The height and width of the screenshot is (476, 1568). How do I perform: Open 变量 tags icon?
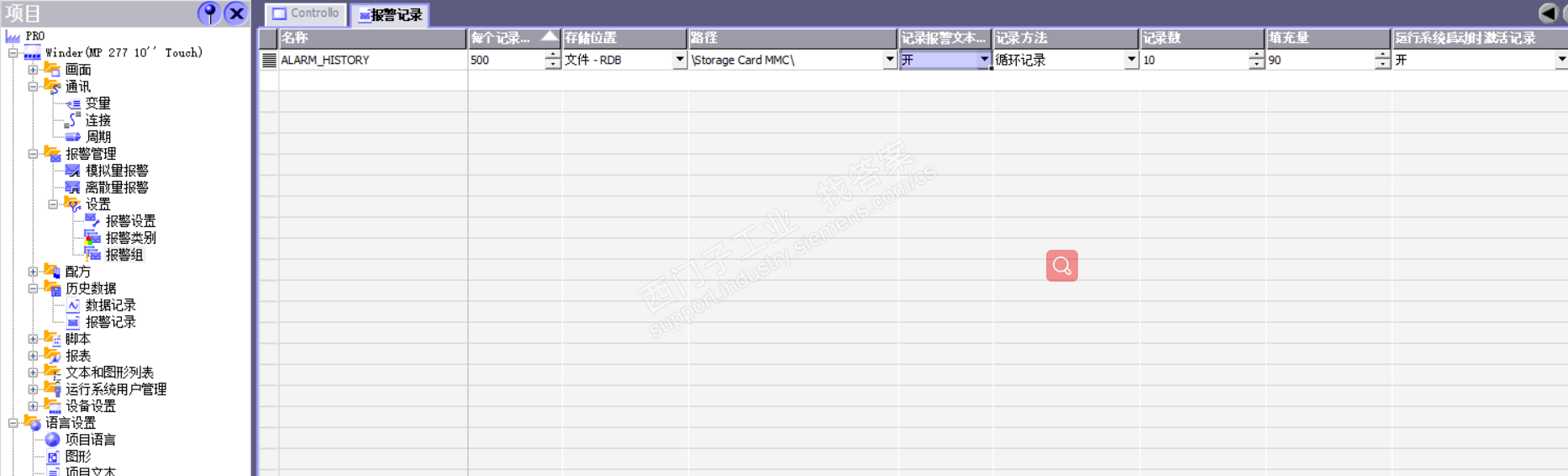pyautogui.click(x=73, y=103)
